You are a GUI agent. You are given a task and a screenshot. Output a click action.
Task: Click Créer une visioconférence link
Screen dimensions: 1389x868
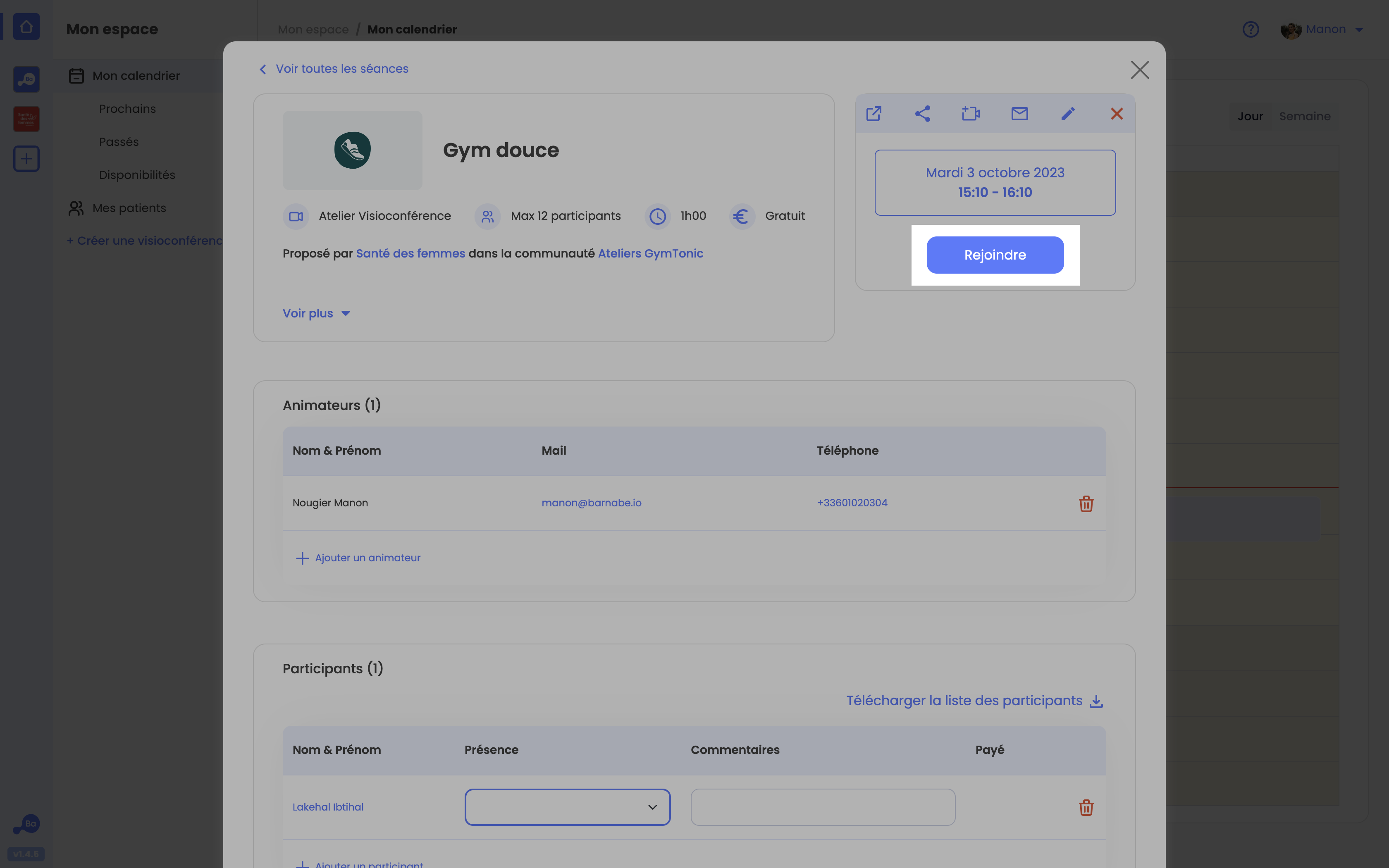(145, 241)
